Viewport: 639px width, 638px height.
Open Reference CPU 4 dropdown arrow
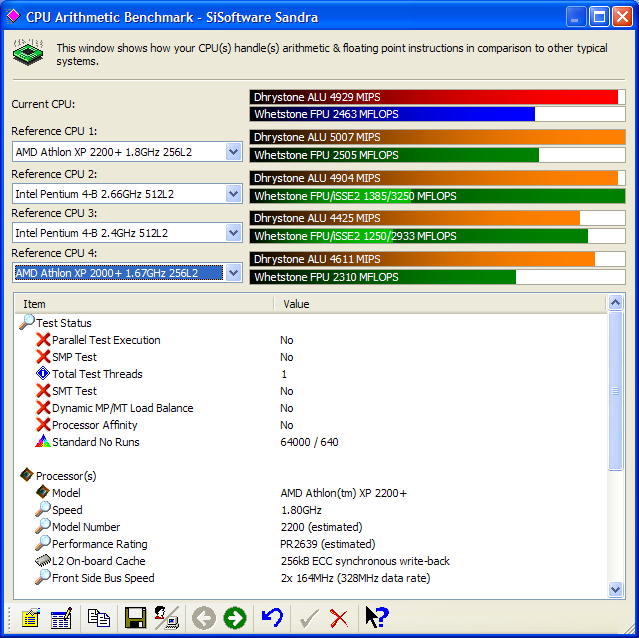click(x=233, y=273)
